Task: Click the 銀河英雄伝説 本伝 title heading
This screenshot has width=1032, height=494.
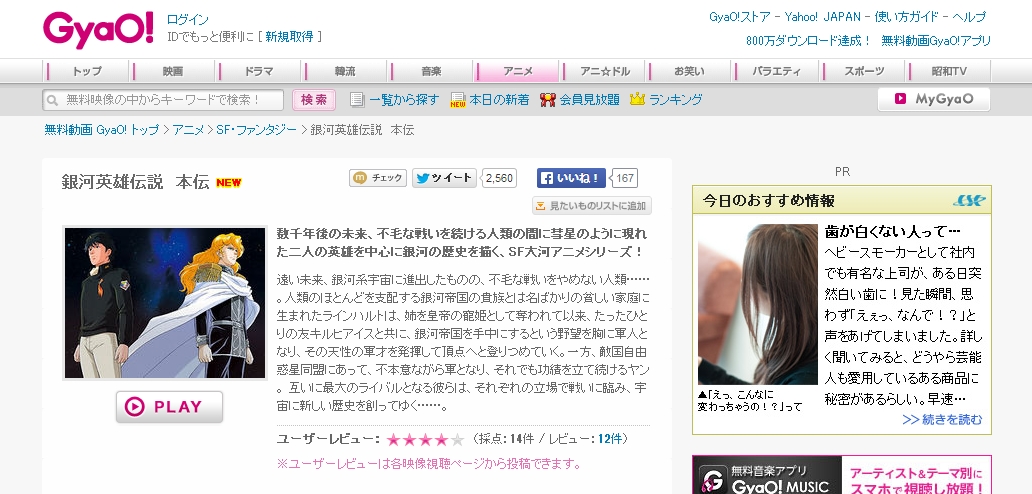Action: pos(136,182)
